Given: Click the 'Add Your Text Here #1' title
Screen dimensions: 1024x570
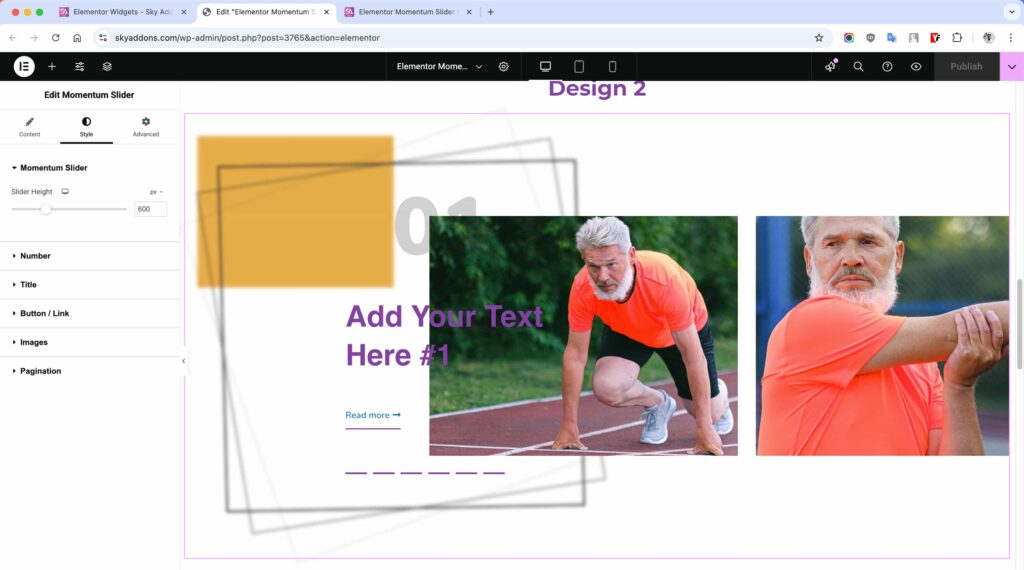Looking at the screenshot, I should point(444,336).
